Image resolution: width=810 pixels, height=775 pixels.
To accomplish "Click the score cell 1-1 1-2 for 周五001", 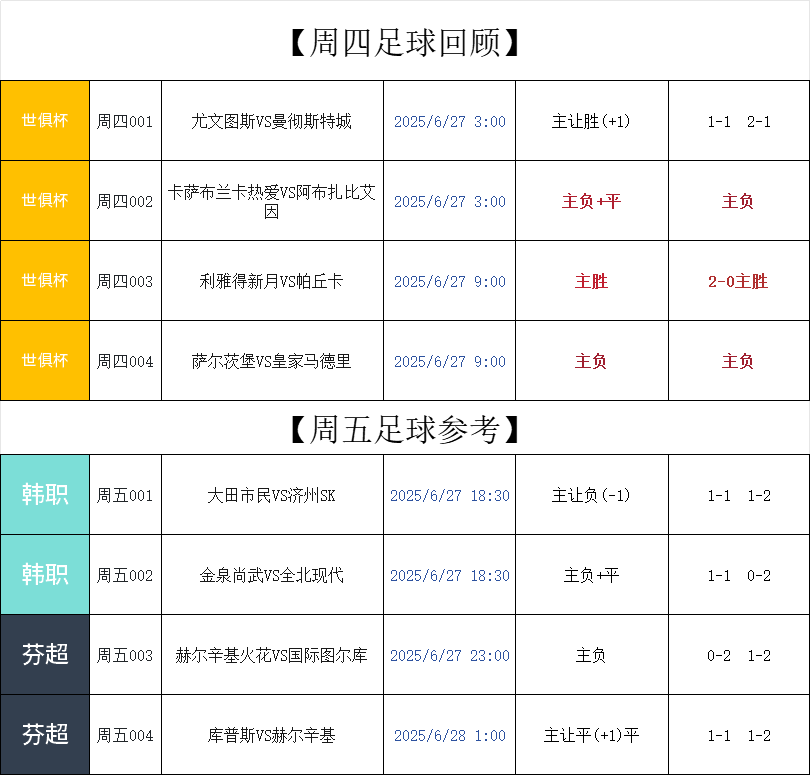I will click(739, 494).
